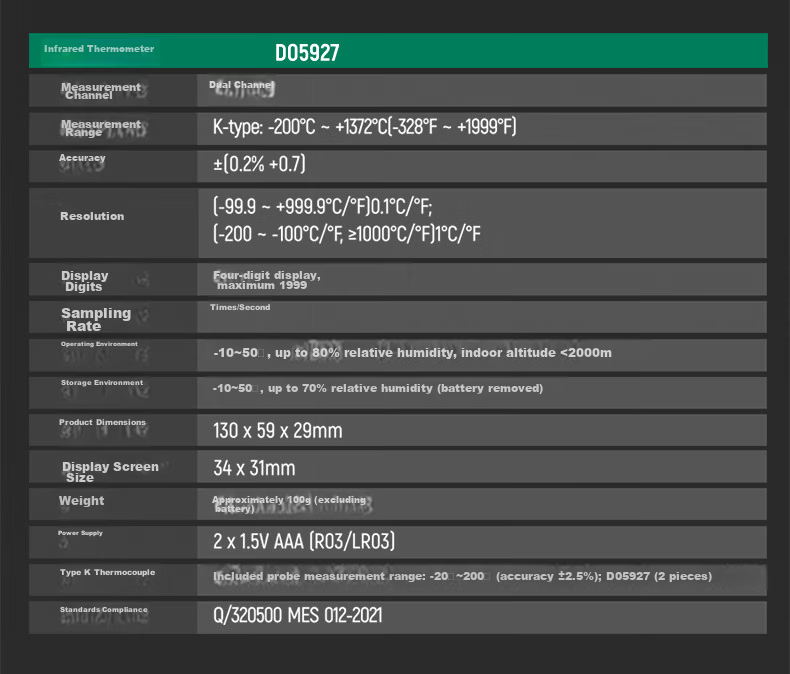The image size is (790, 674).
Task: Click the ±(0.2% +0.7) accuracy value
Action: [x=259, y=164]
